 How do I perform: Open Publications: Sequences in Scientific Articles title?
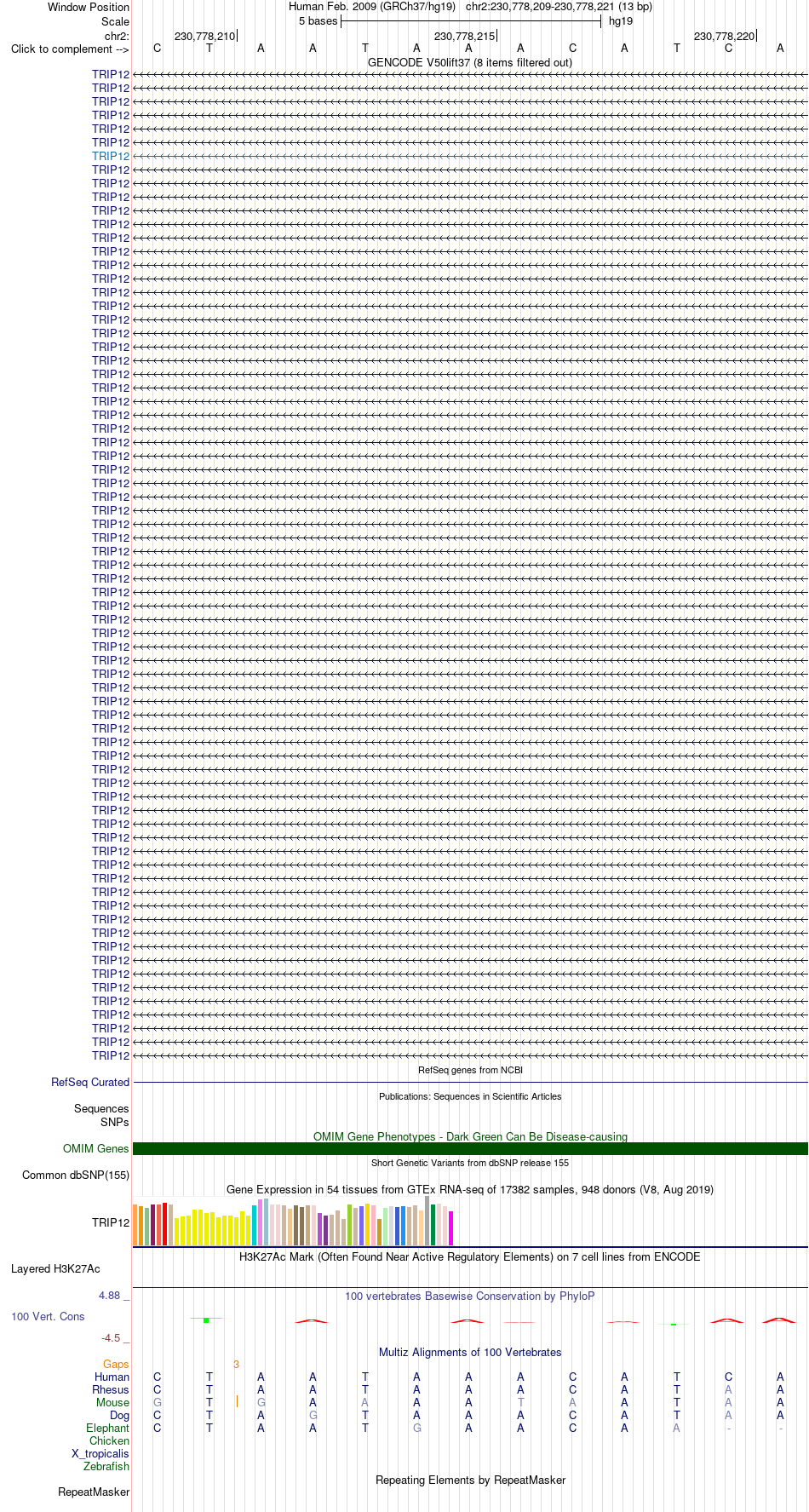point(470,1096)
